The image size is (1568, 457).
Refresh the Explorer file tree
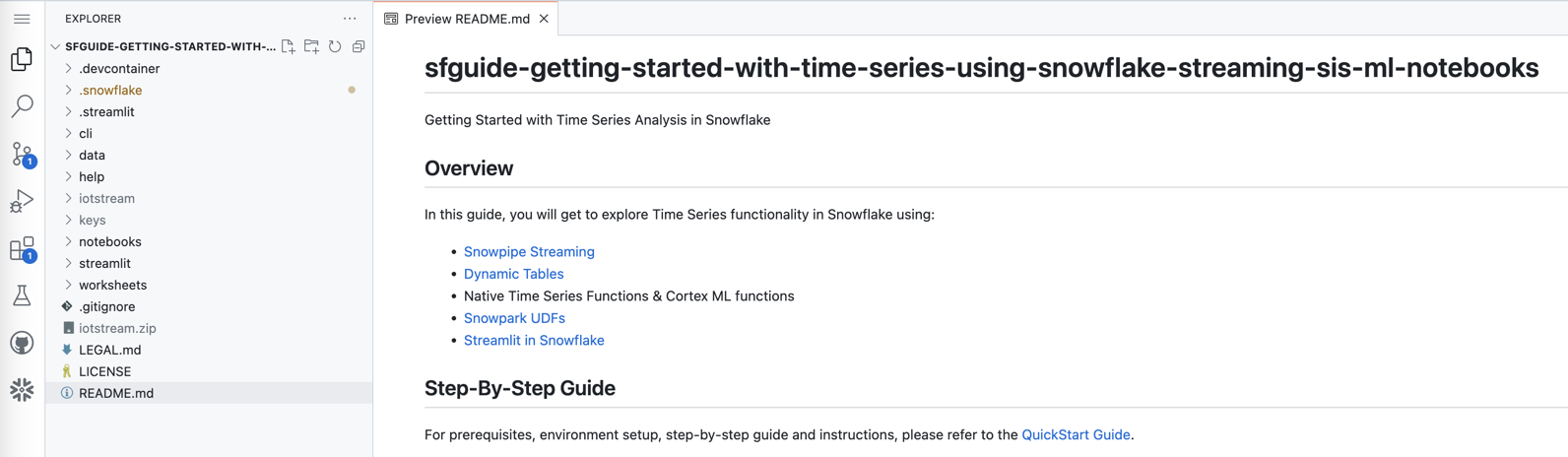[x=335, y=46]
